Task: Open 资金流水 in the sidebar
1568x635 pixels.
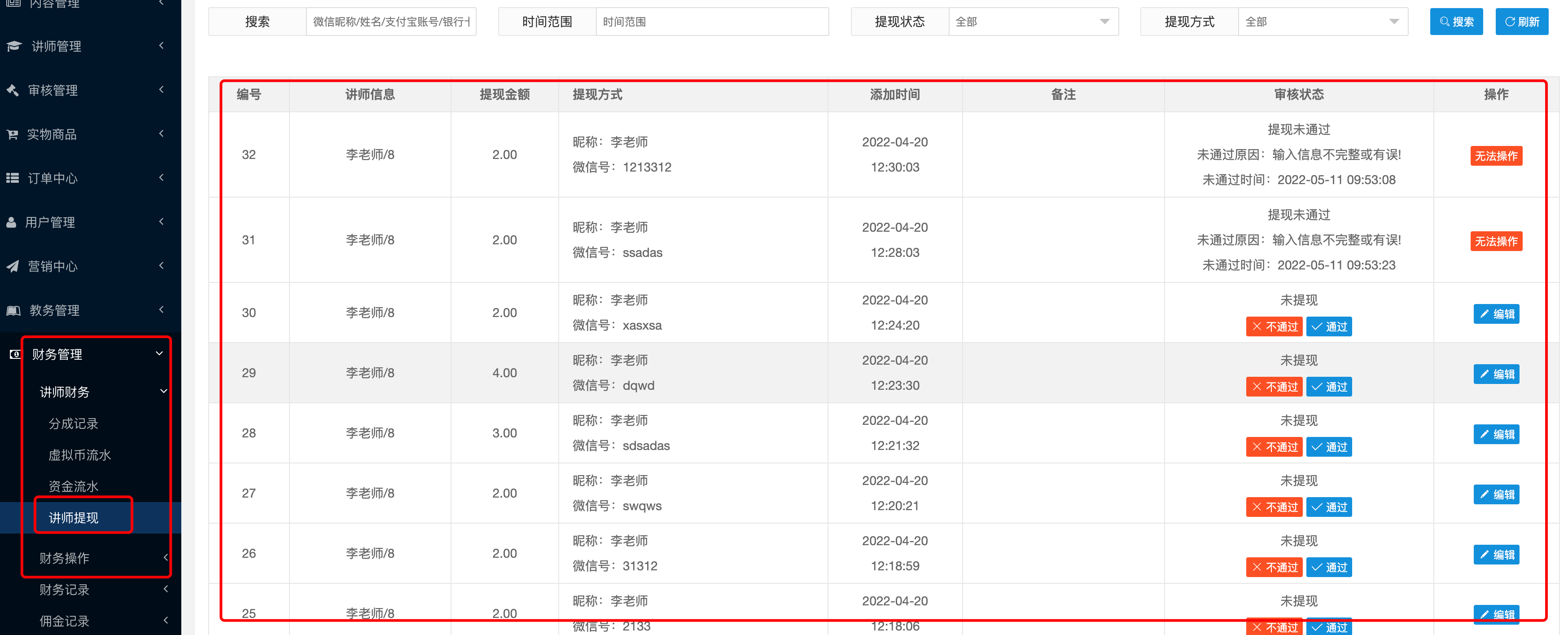Action: 74,486
